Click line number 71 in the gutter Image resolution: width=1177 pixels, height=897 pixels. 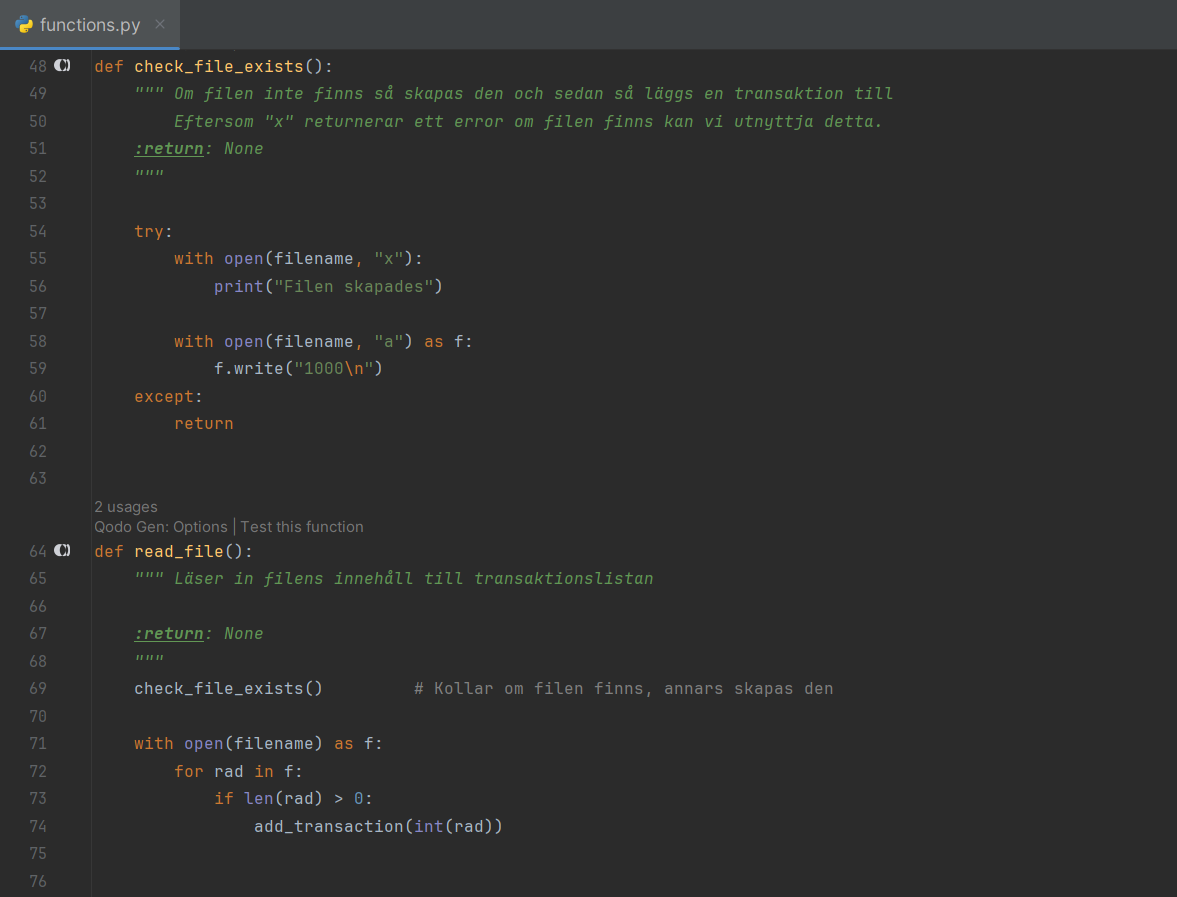tap(38, 744)
